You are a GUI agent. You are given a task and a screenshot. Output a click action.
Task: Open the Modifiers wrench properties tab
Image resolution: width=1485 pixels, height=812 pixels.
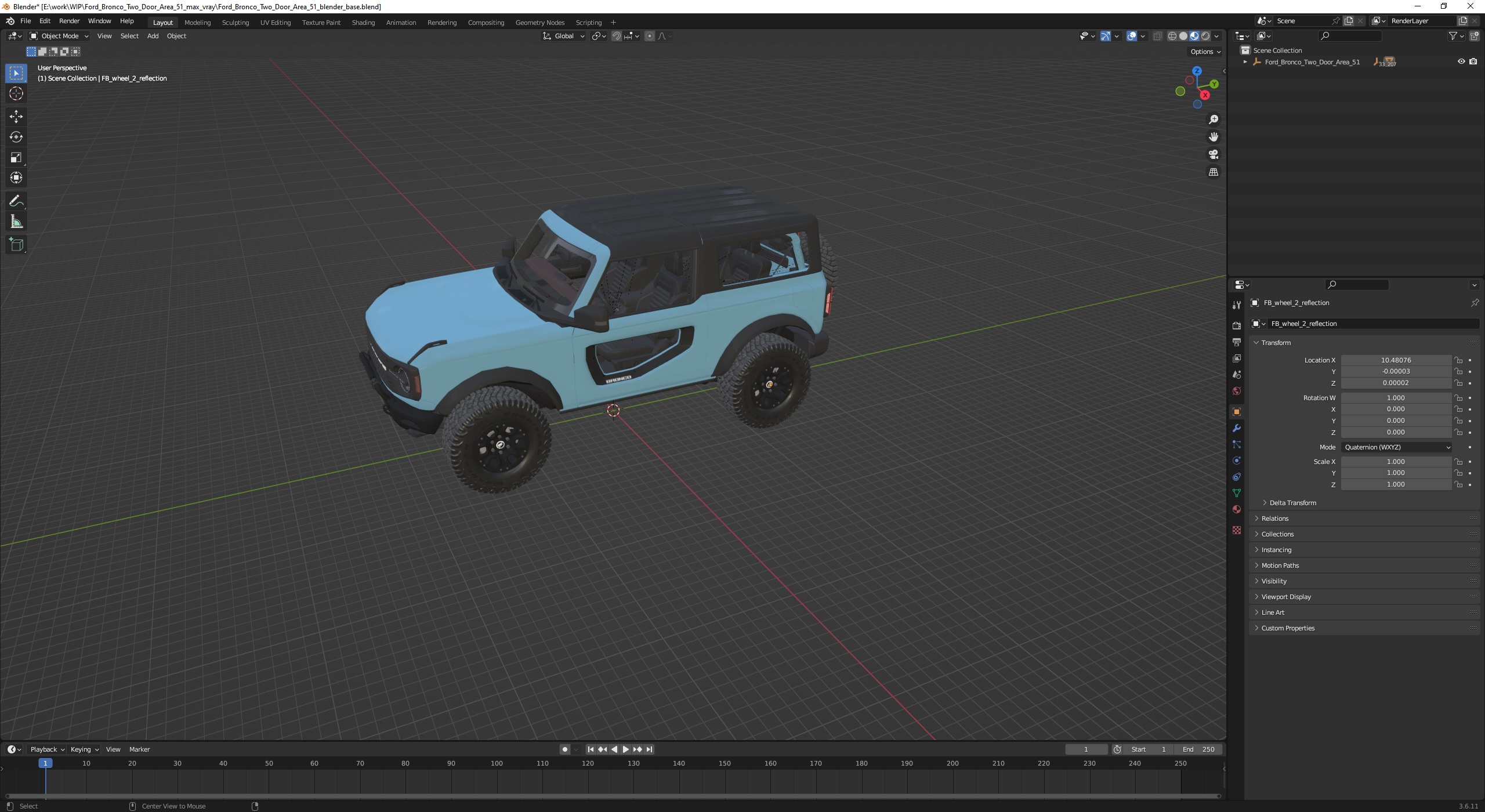pos(1237,428)
